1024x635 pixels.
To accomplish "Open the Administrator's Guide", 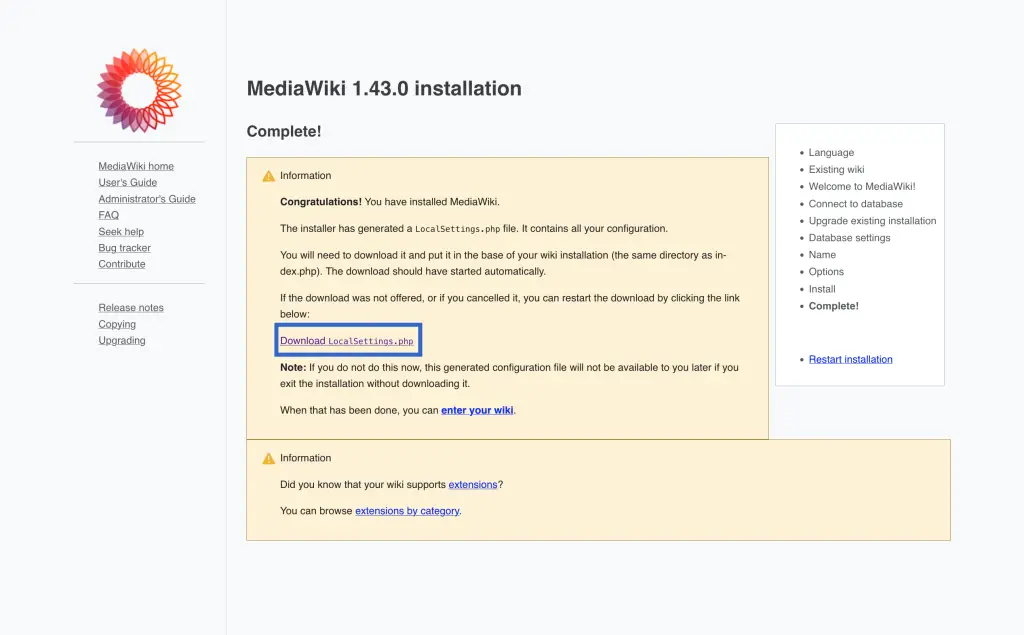I will [x=147, y=198].
